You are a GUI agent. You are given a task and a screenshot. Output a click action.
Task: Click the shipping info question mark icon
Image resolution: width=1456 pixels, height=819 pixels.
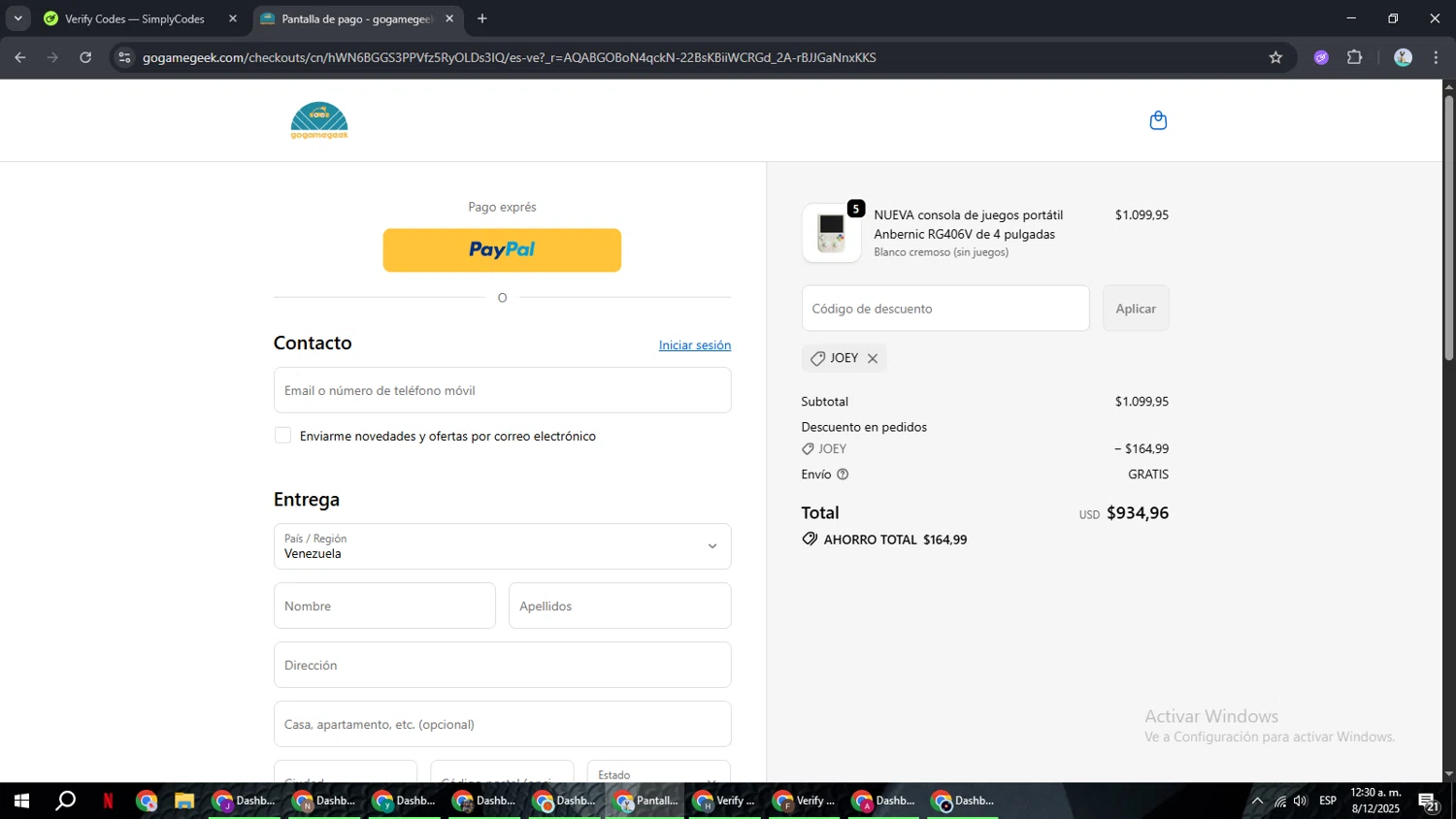click(x=843, y=475)
